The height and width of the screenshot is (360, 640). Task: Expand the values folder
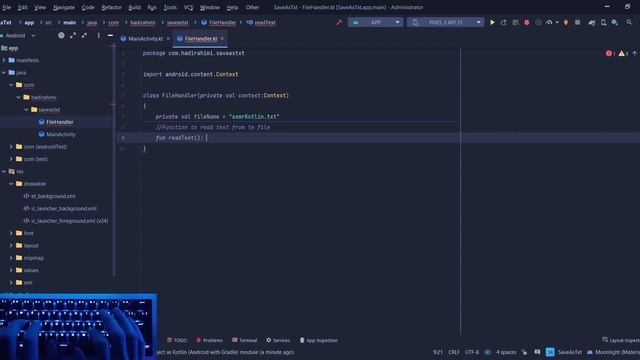pyautogui.click(x=11, y=270)
